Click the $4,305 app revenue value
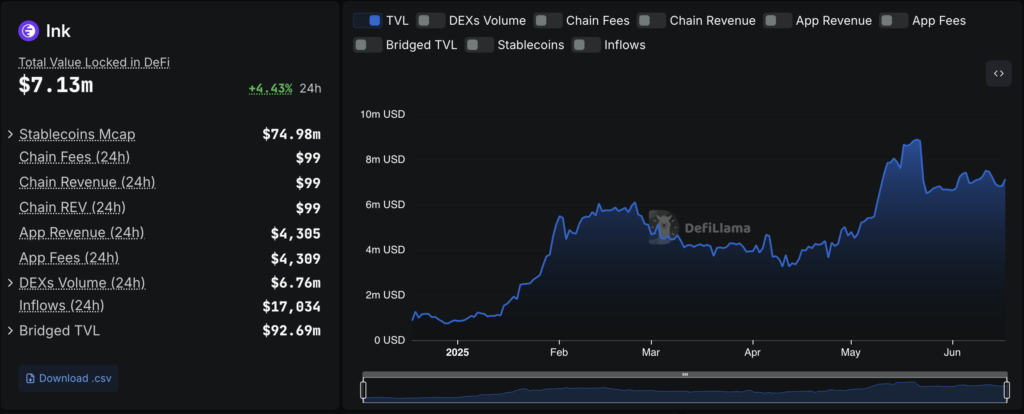The width and height of the screenshot is (1024, 414). tap(296, 233)
